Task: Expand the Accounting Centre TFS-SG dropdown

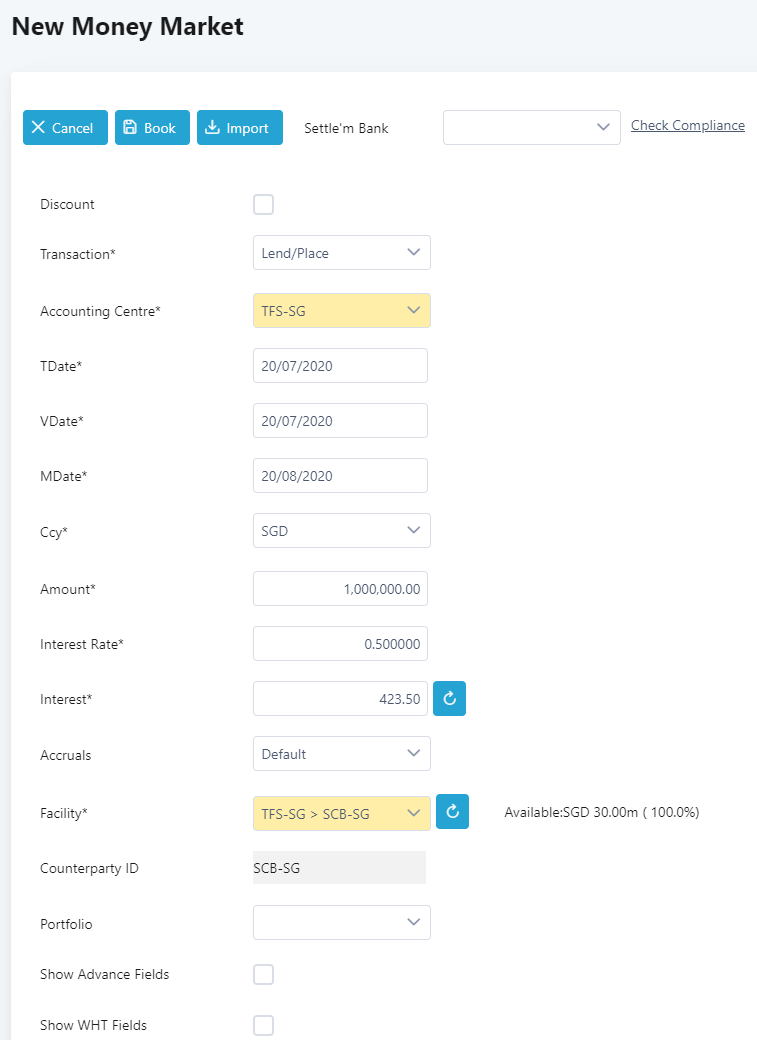Action: pos(342,310)
